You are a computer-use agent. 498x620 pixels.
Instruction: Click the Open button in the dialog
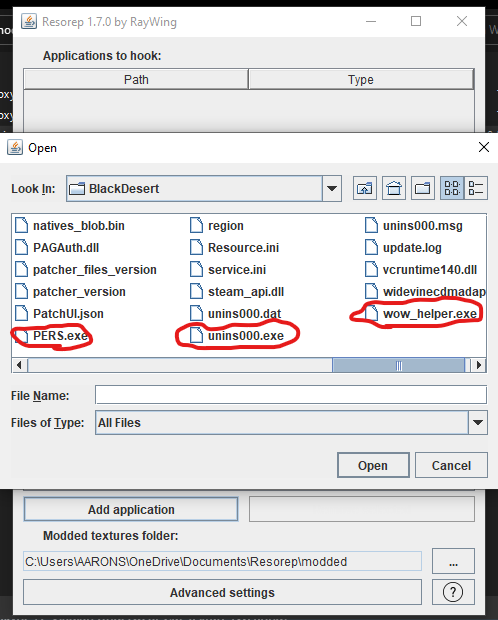pos(373,465)
